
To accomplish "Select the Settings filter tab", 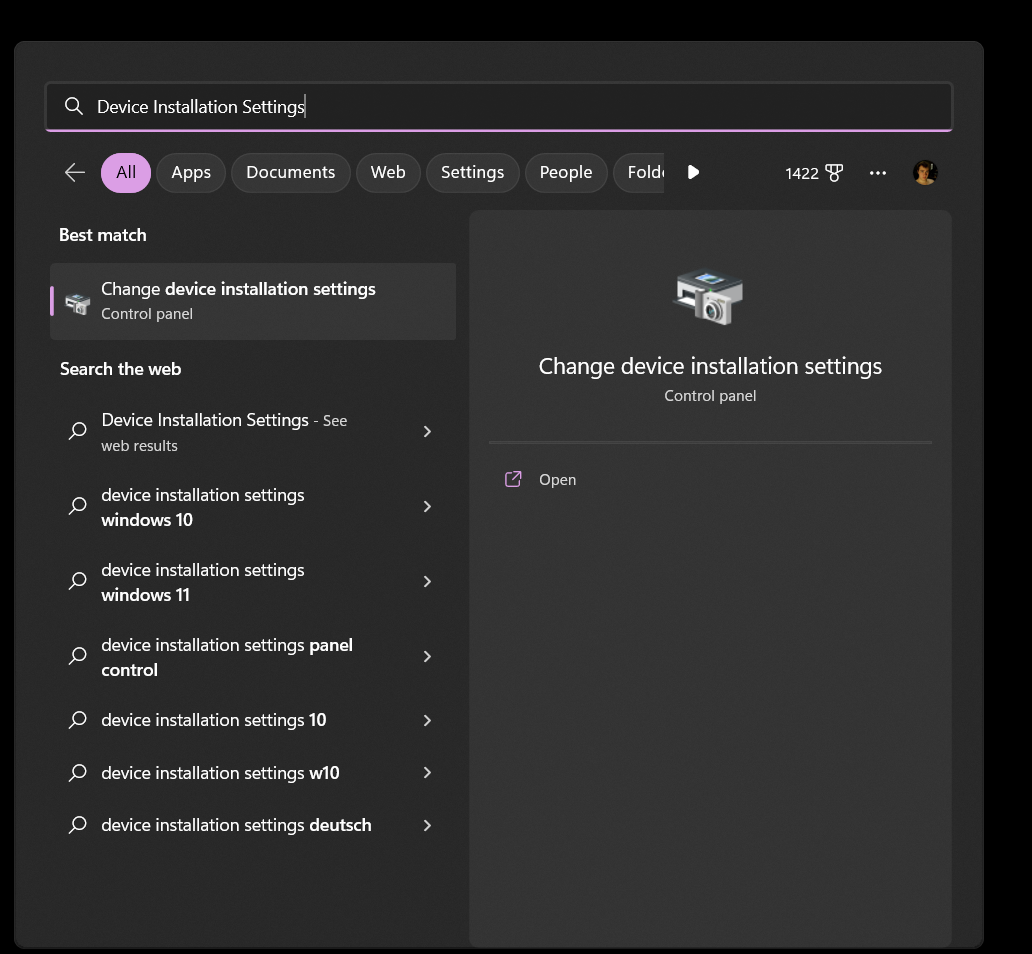I will 472,172.
